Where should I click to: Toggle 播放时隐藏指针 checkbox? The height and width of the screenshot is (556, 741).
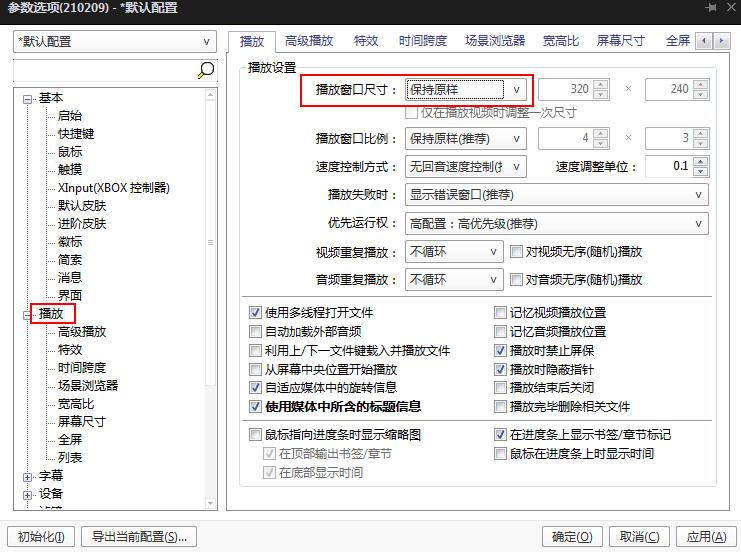click(x=500, y=369)
